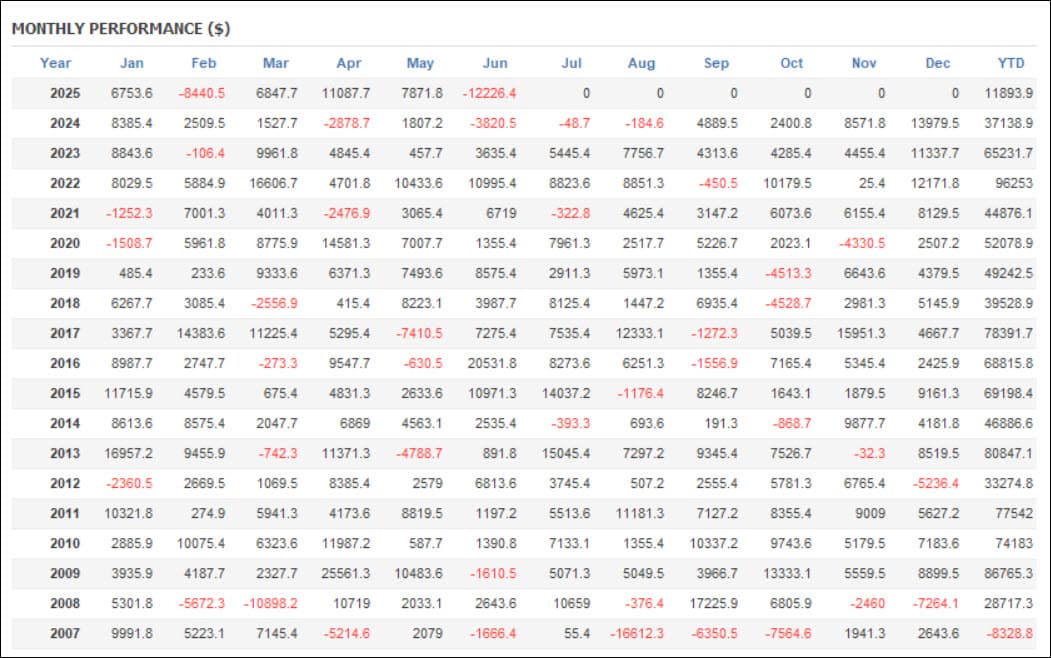Screen dimensions: 1051x658
Task: Click the -16612.3 August 2007 value
Action: tap(637, 633)
